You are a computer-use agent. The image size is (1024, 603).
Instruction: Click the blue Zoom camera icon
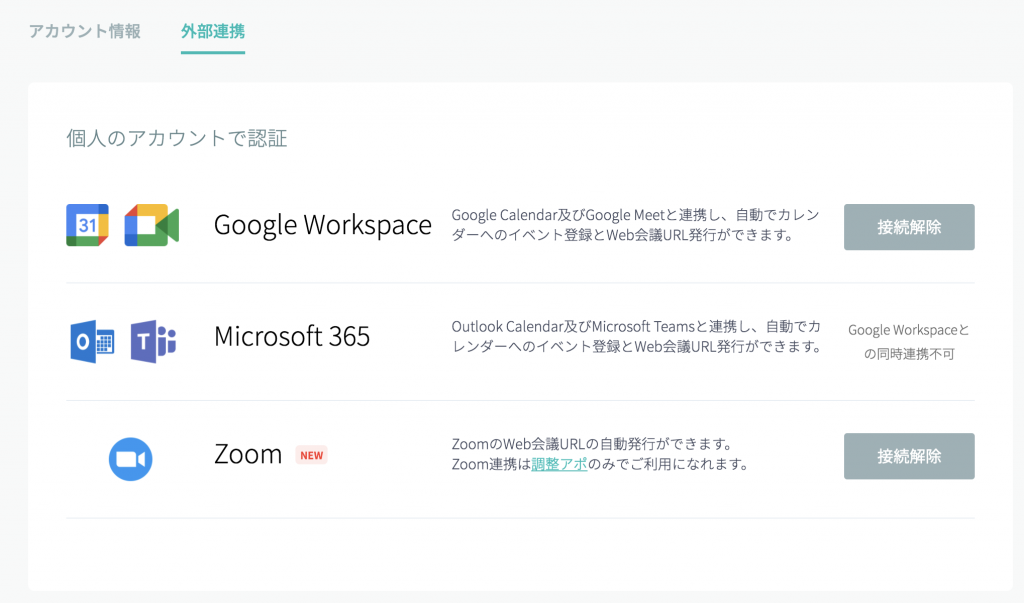tap(130, 459)
